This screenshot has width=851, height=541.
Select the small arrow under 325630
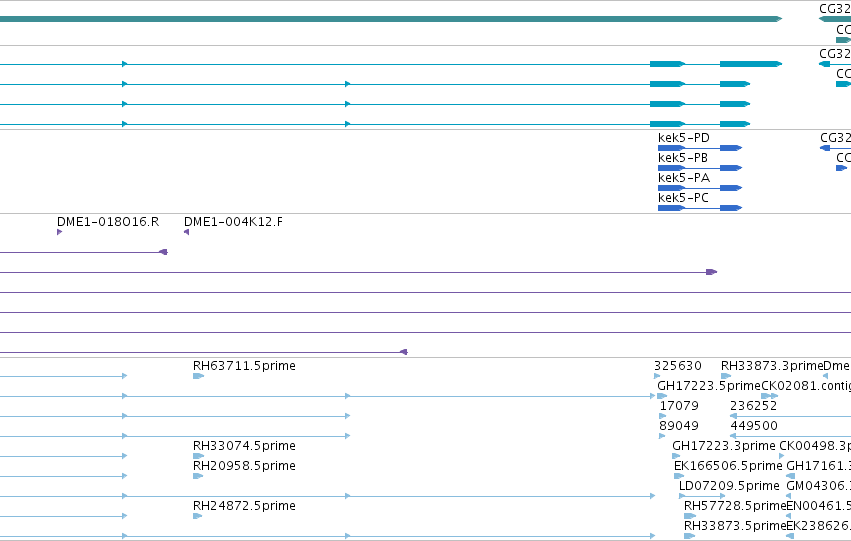(x=657, y=376)
